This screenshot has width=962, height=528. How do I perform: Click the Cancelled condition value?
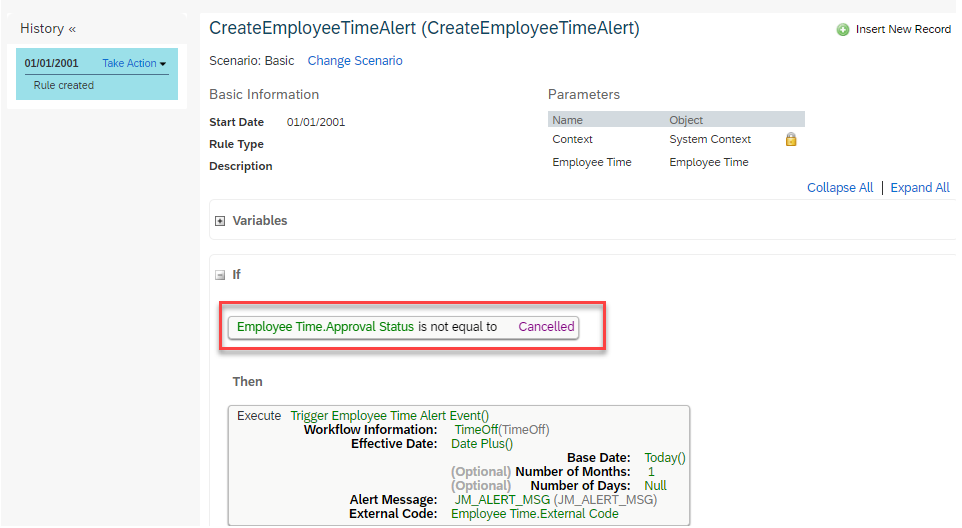(546, 327)
